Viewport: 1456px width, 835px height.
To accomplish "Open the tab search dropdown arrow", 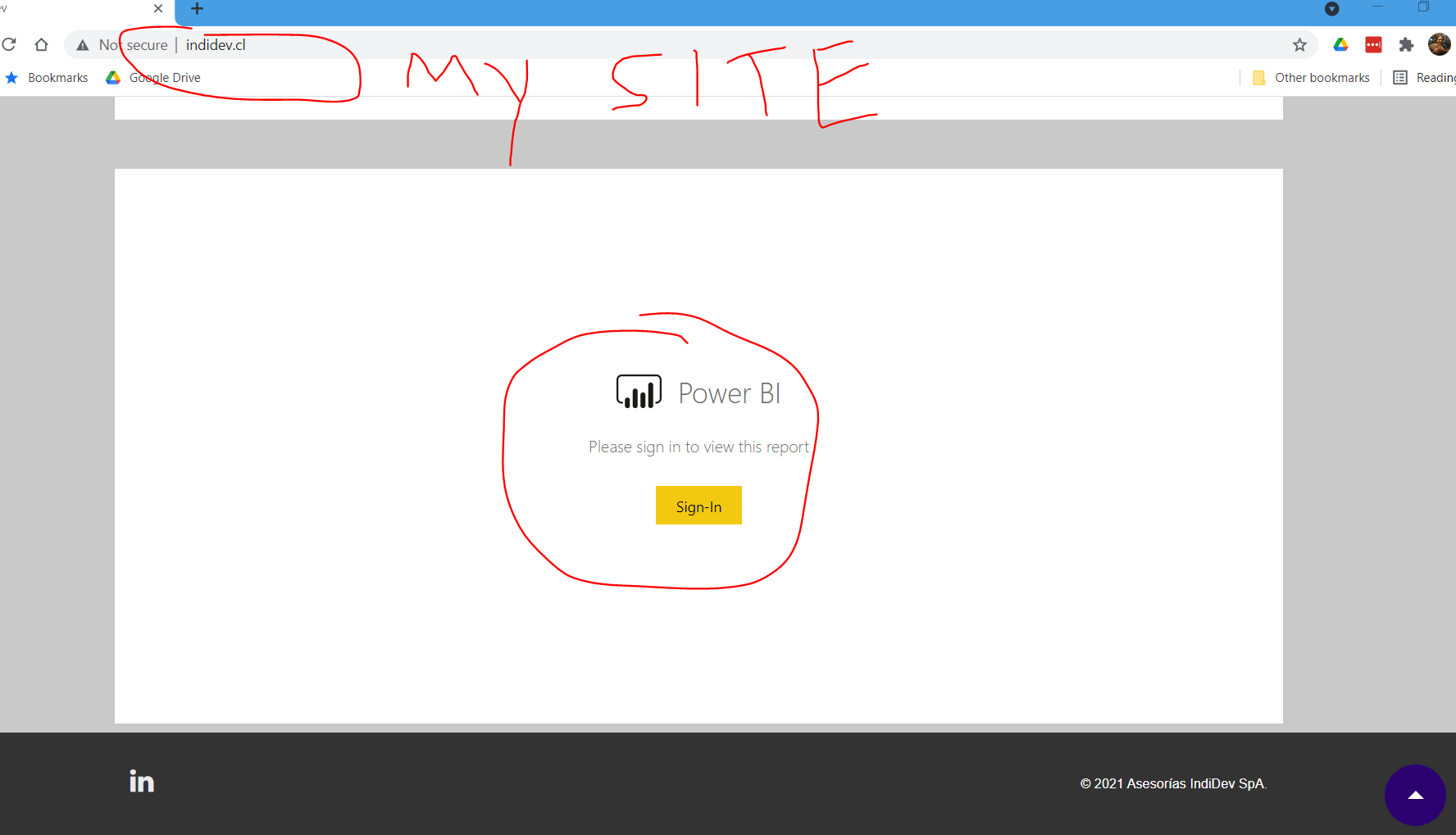I will [1332, 9].
